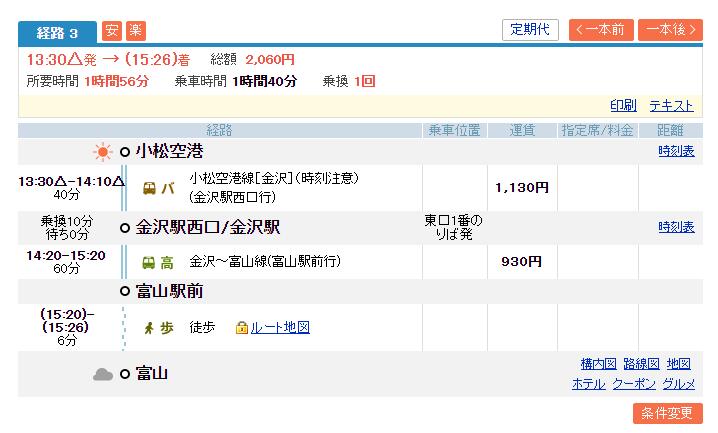Click the highway bus icon for 金沢〜富山線
This screenshot has height=433, width=718.
(x=149, y=263)
